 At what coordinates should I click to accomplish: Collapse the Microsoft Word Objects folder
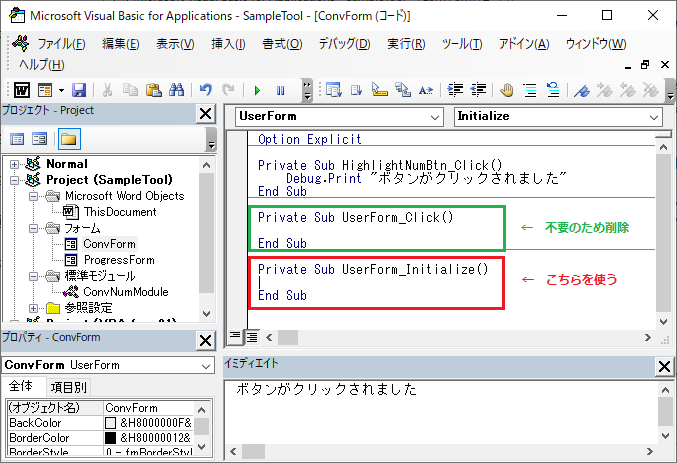[x=33, y=196]
